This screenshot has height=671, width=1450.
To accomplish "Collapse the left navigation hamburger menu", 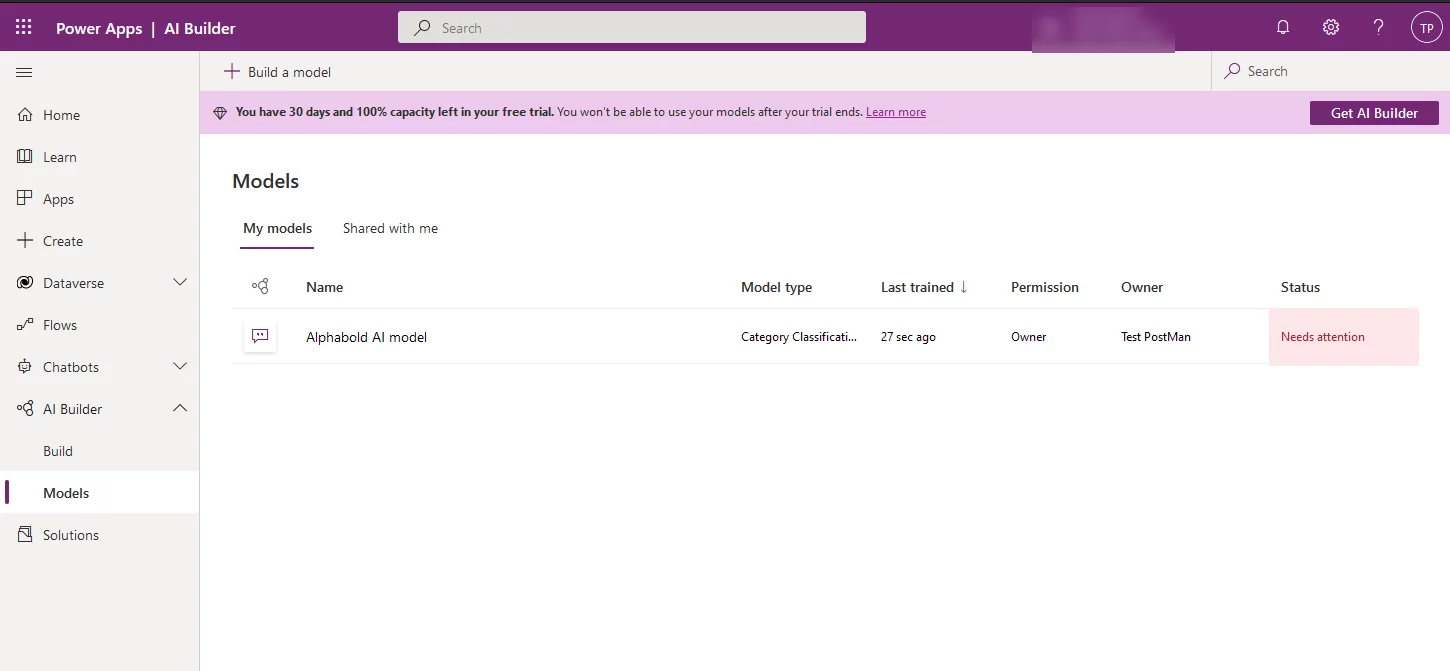I will (25, 72).
